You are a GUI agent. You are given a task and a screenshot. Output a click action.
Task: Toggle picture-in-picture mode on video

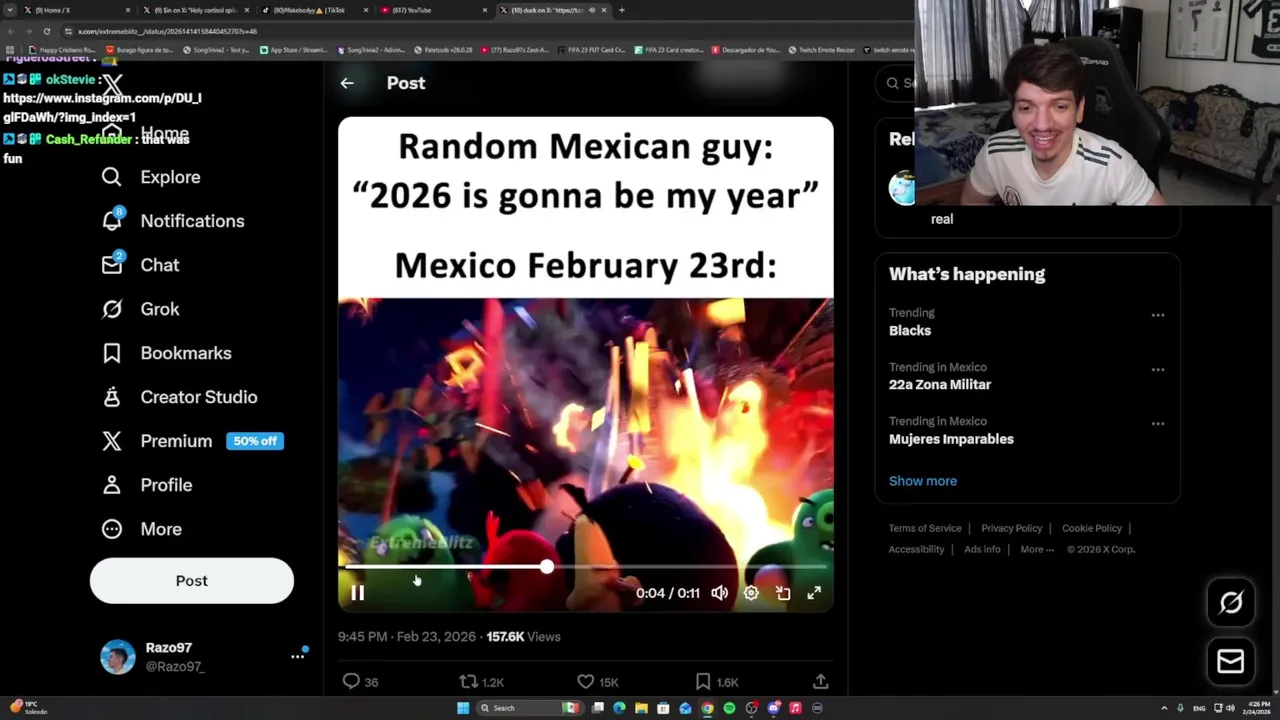[783, 593]
